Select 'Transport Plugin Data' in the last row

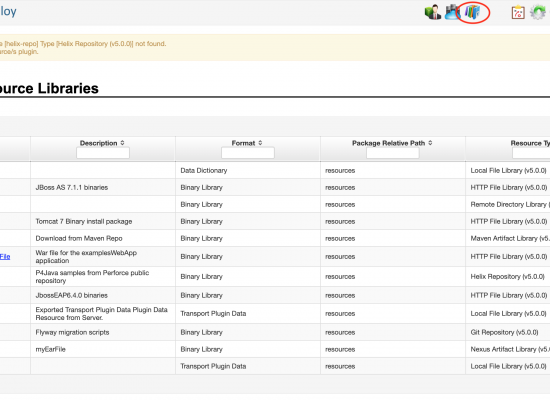pyautogui.click(x=213, y=366)
